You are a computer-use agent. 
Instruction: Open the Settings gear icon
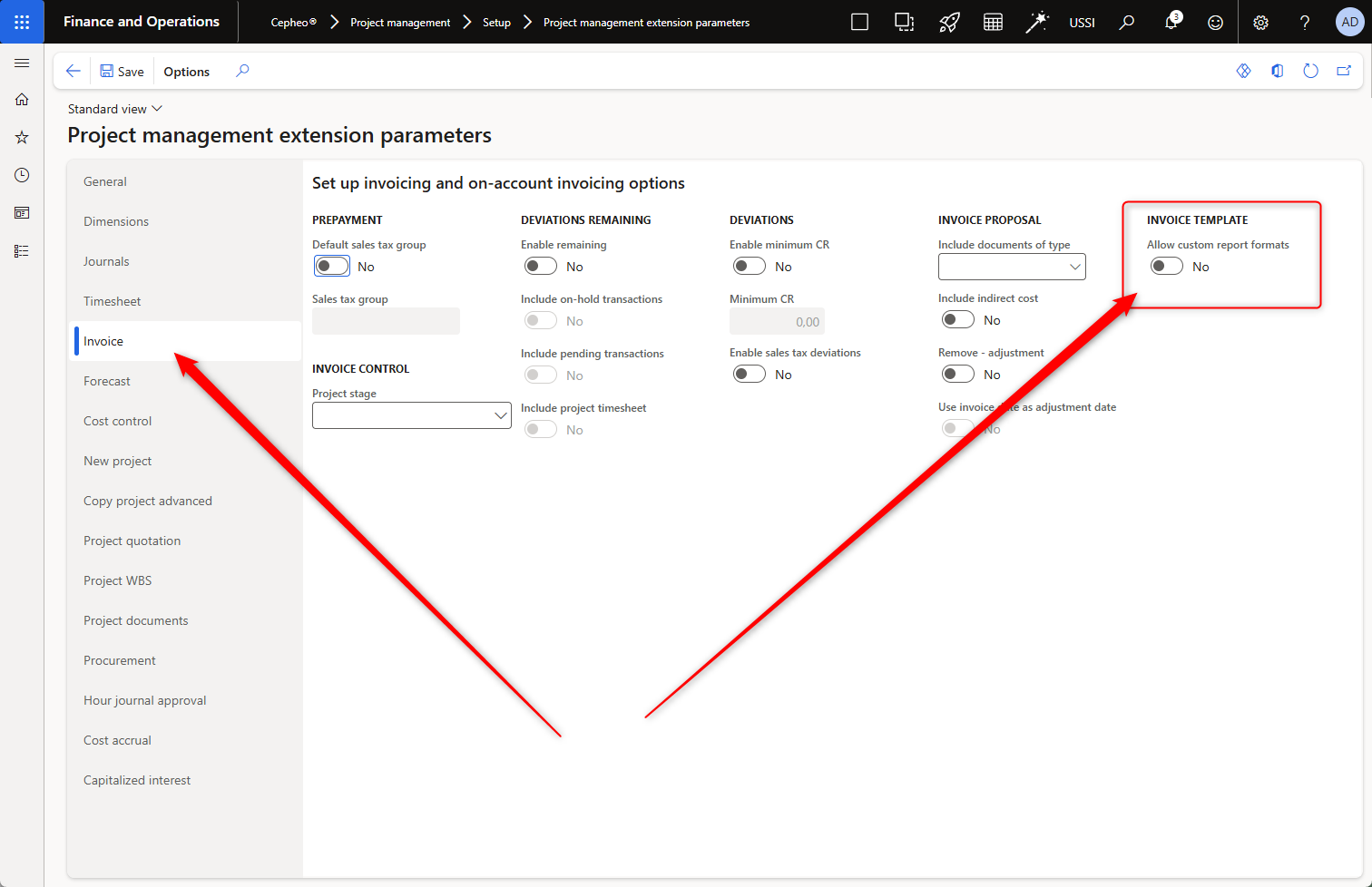(1260, 23)
